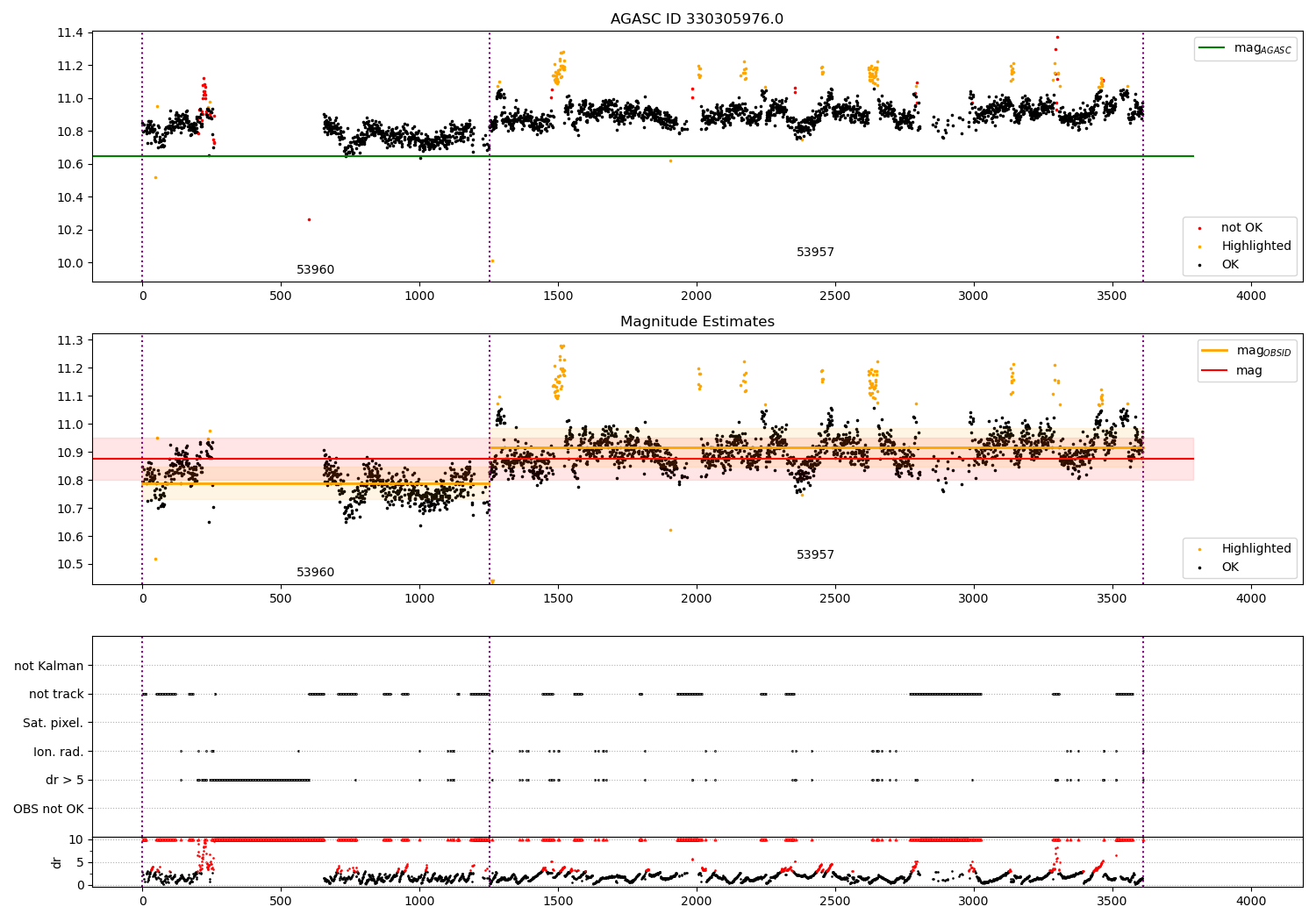The image size is (1316, 921).
Task: Click the 10.5 tick on Magnitude Estimates axis
Action: (x=69, y=565)
